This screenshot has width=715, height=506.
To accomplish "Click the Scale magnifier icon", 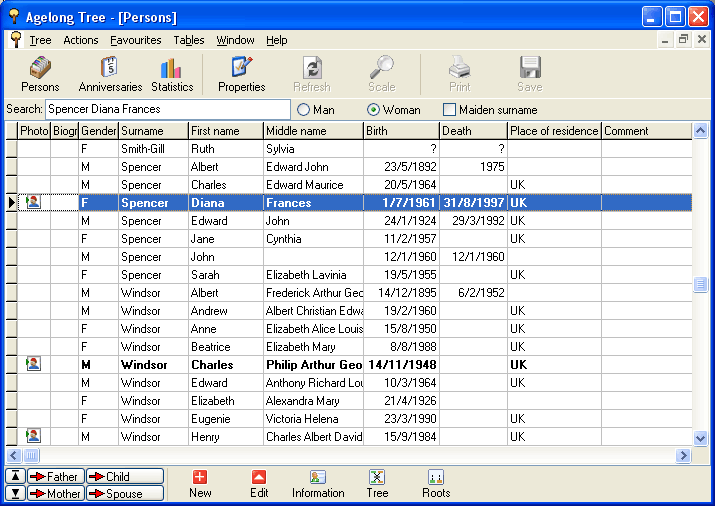I will point(382,74).
